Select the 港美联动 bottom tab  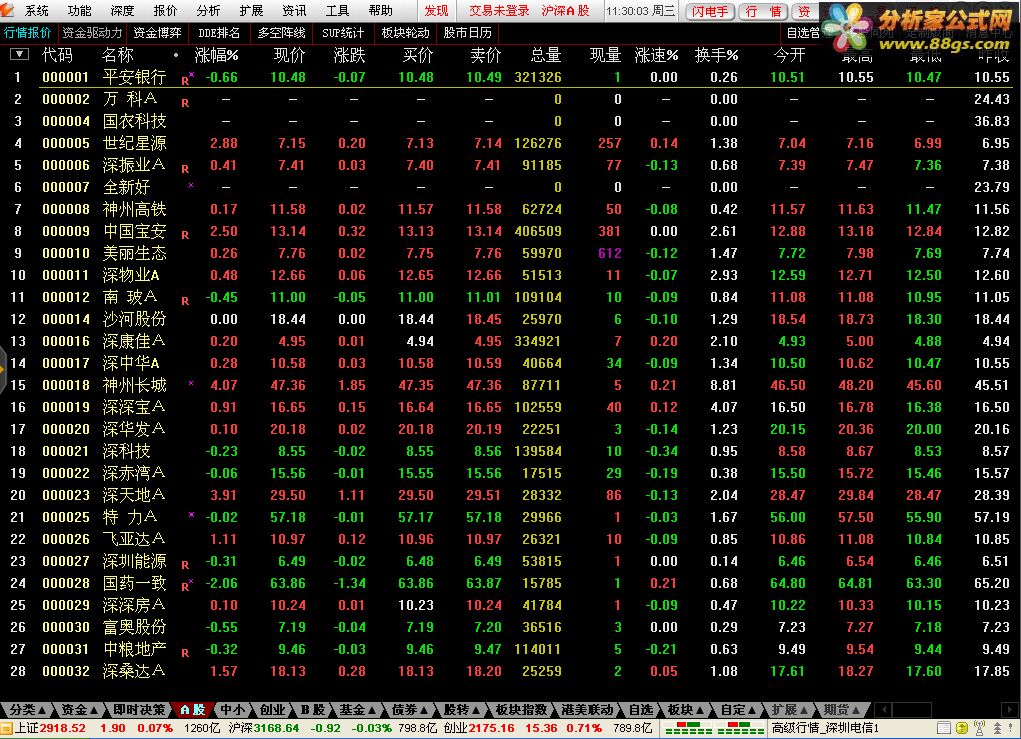(x=587, y=710)
